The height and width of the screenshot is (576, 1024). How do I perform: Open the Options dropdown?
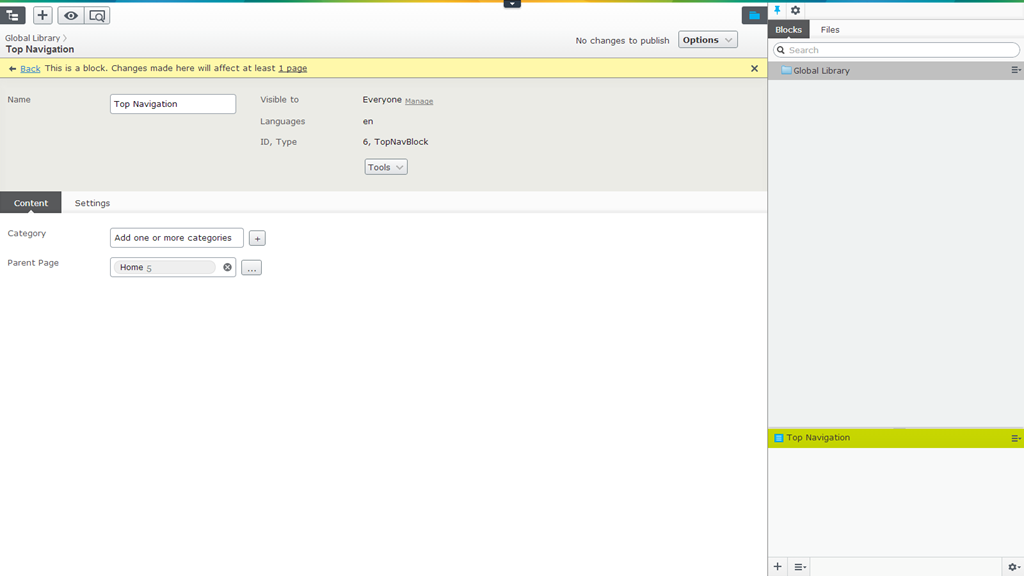708,40
